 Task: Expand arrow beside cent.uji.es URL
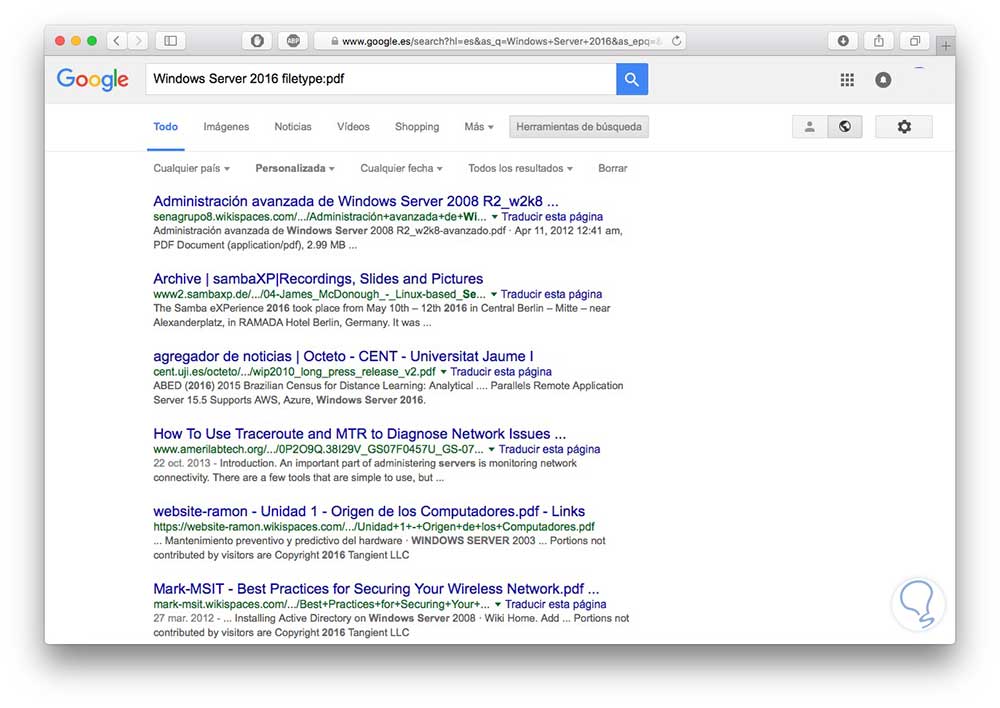[443, 372]
